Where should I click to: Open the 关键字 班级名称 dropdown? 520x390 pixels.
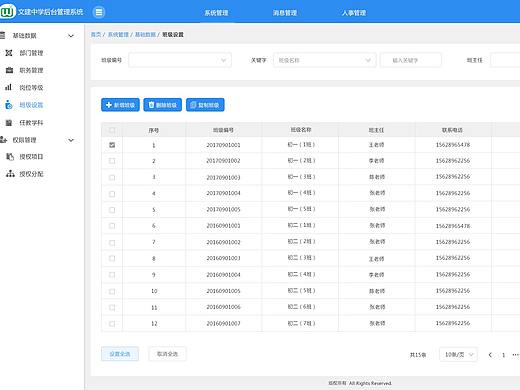tap(325, 60)
